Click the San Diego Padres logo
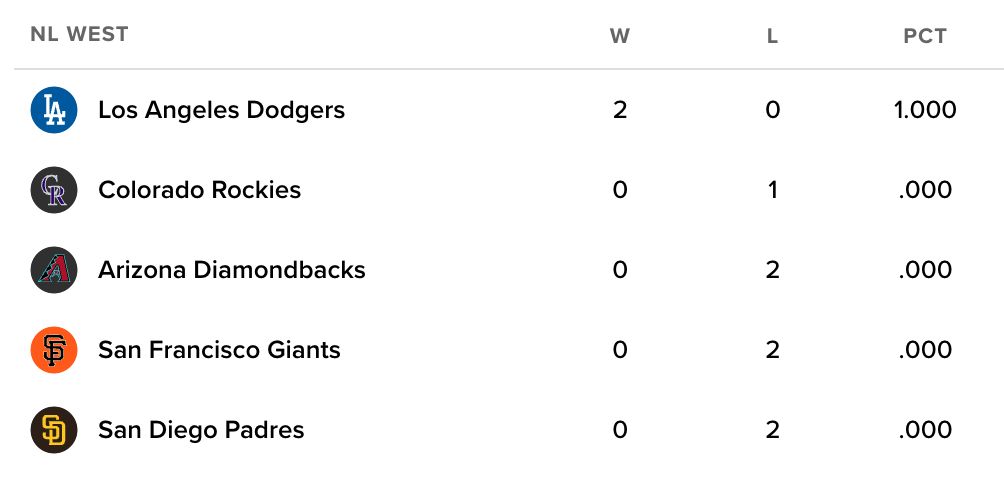Image resolution: width=1004 pixels, height=494 pixels. click(54, 430)
